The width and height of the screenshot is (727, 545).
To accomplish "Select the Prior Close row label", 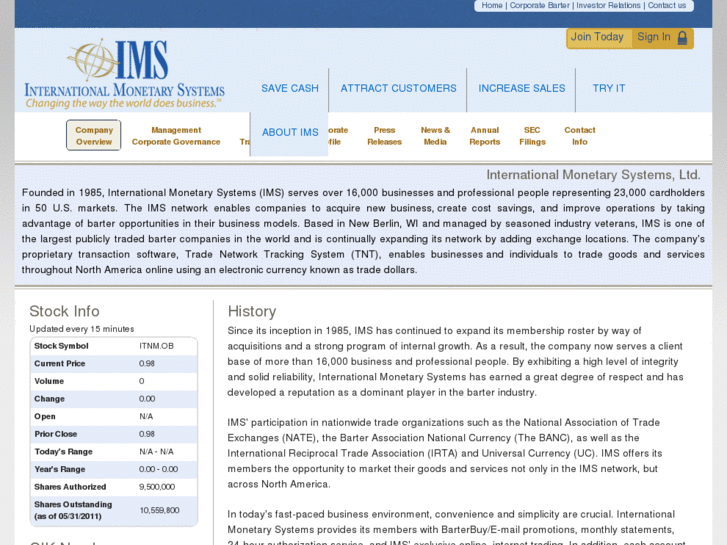I will pos(56,434).
